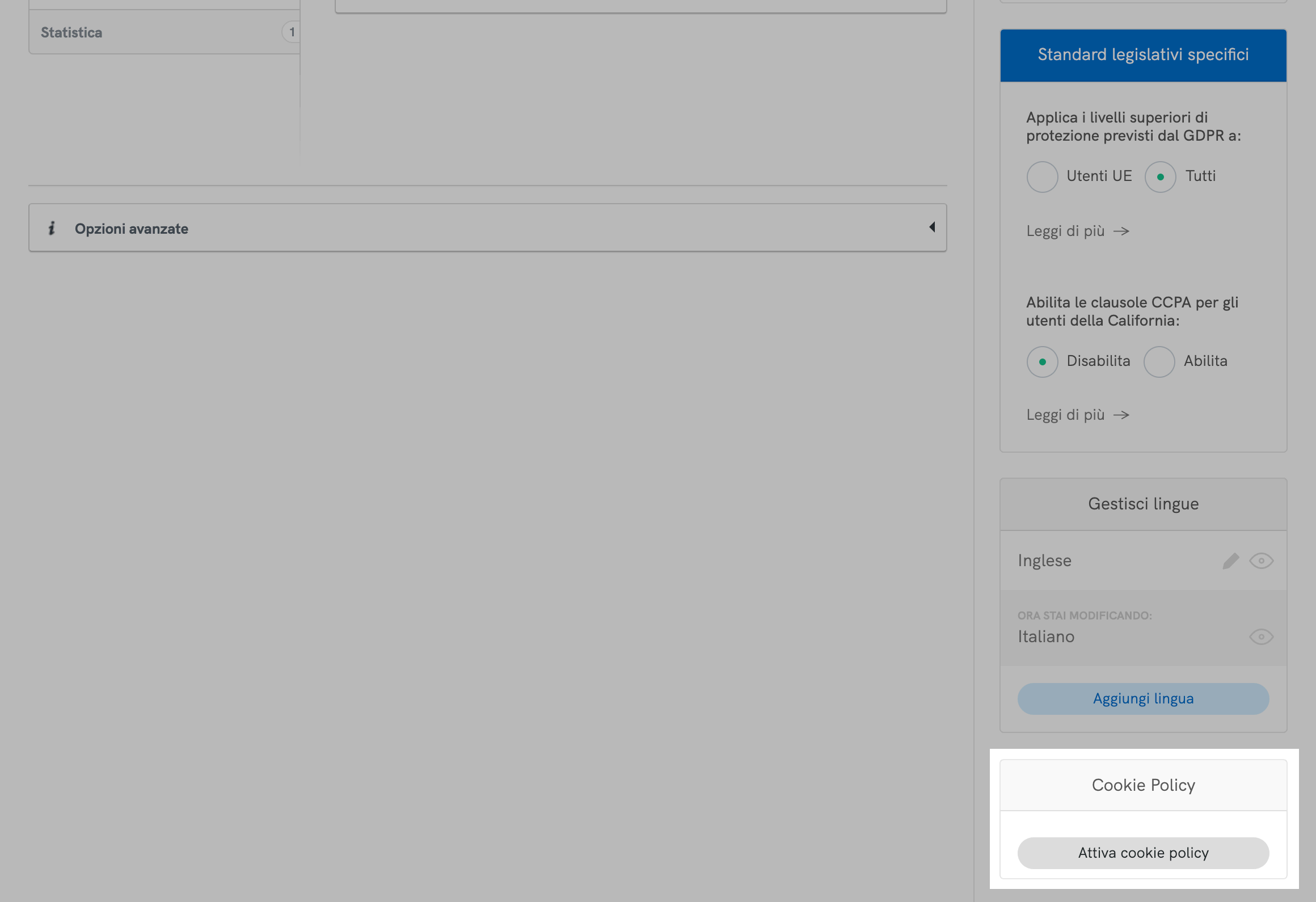Activate the cookie policy via Attiva cookie policy

click(x=1143, y=853)
